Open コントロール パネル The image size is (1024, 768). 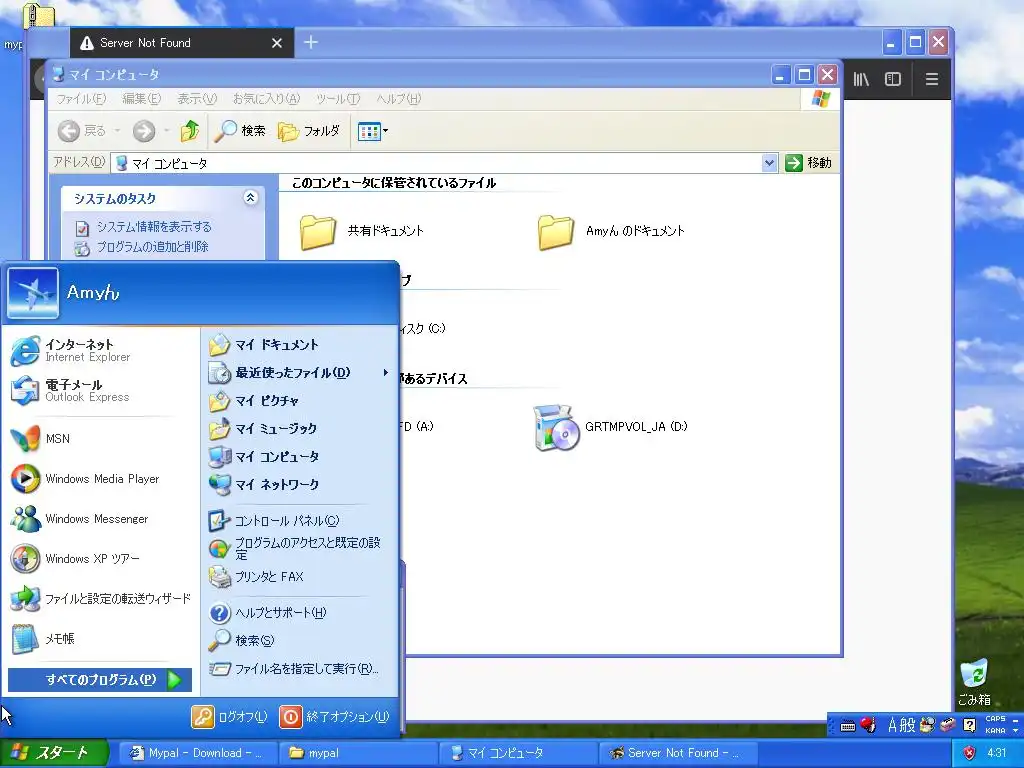click(x=298, y=520)
